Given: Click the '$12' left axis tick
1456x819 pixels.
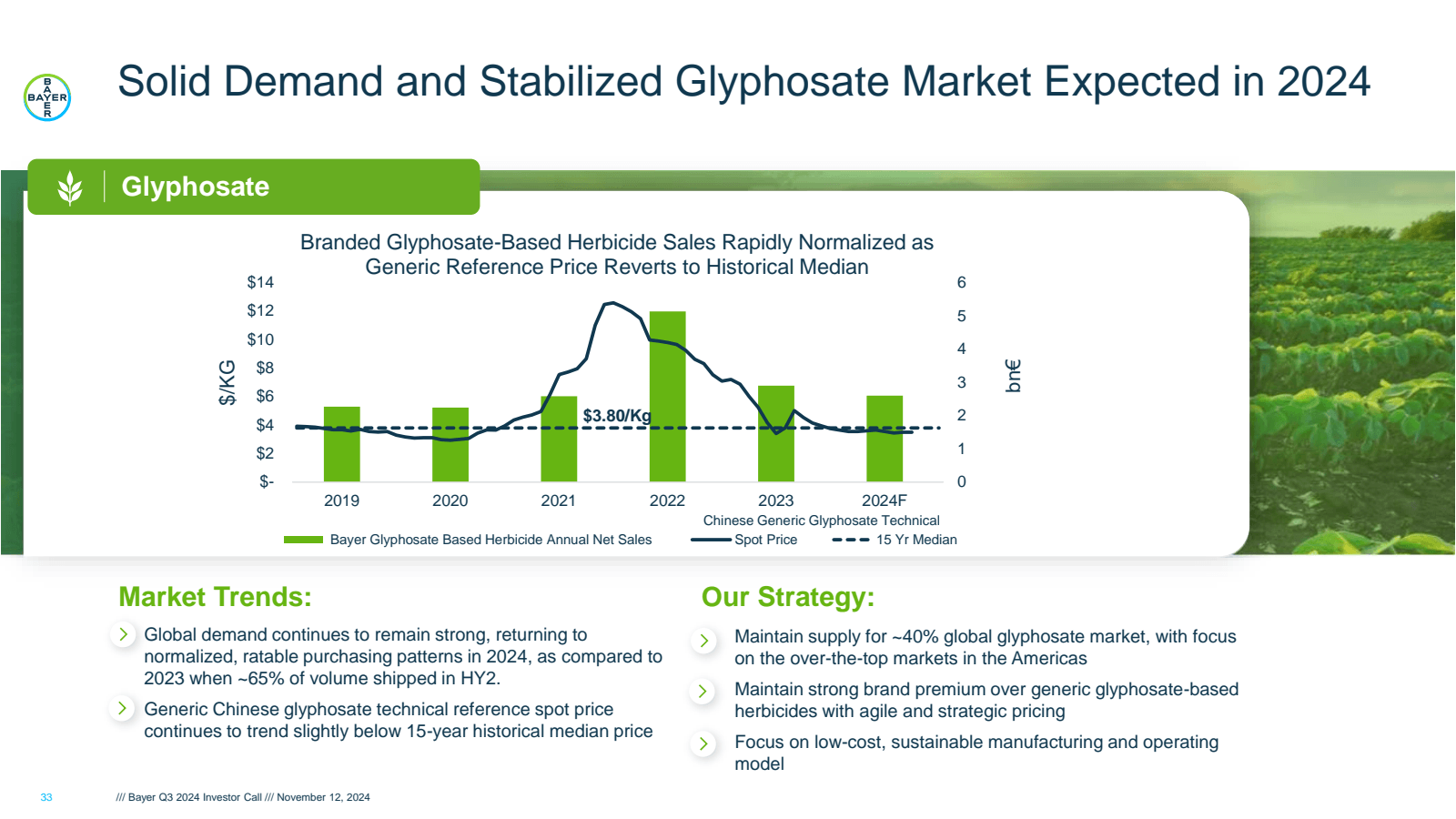Looking at the screenshot, I should tap(260, 310).
